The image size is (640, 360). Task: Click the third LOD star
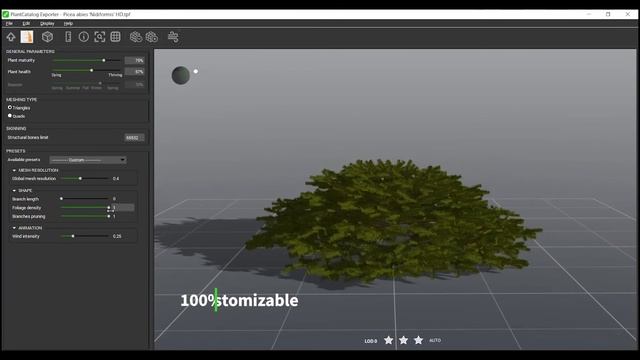(418, 340)
